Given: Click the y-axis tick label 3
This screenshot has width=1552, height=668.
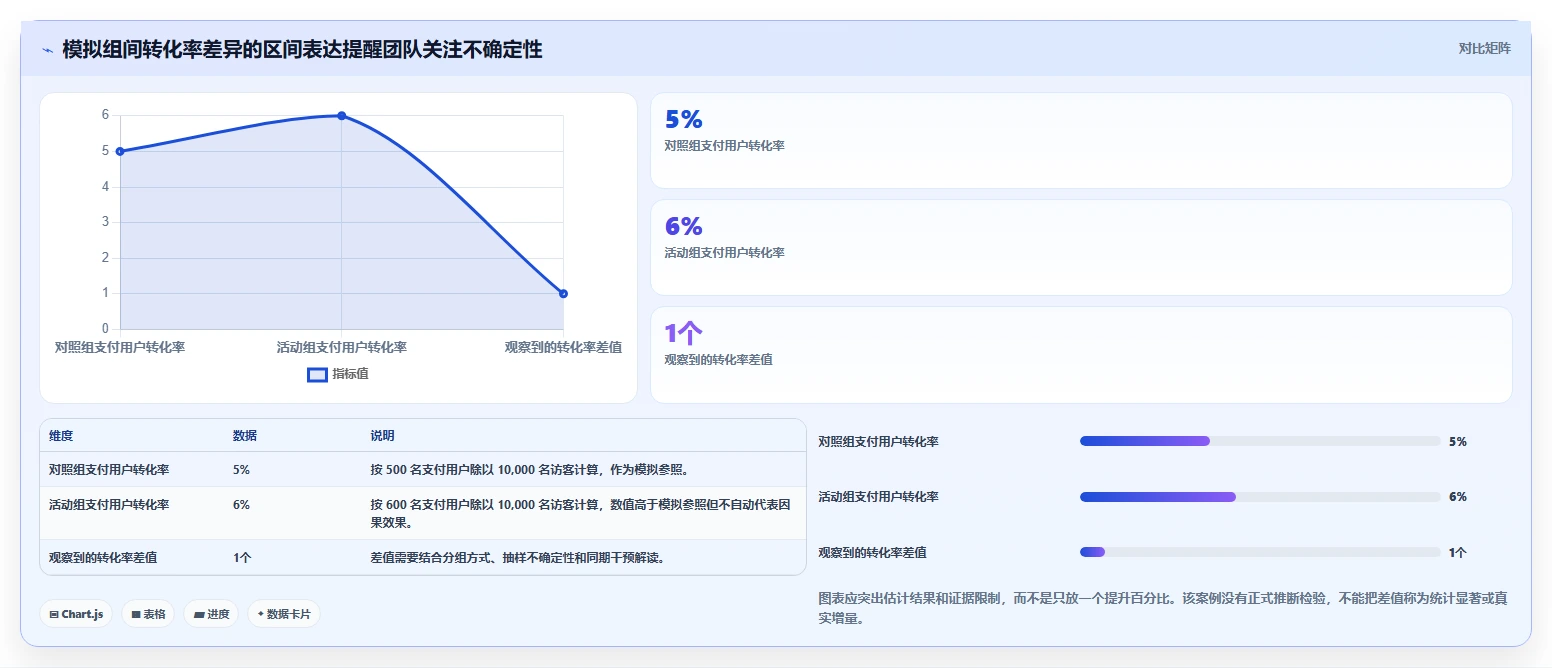Looking at the screenshot, I should (x=105, y=222).
